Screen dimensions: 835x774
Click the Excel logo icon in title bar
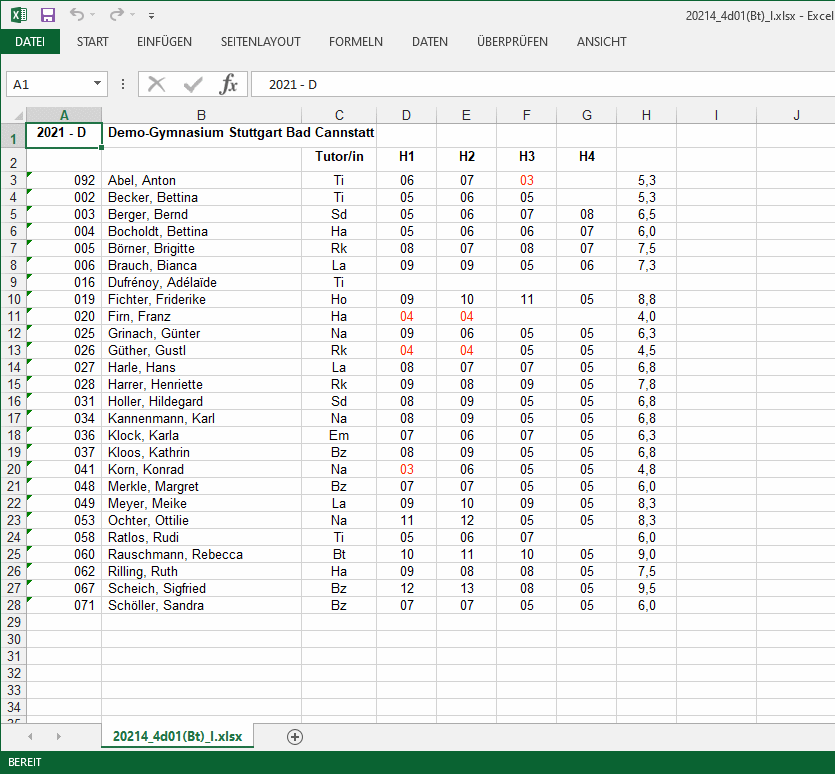tap(18, 15)
